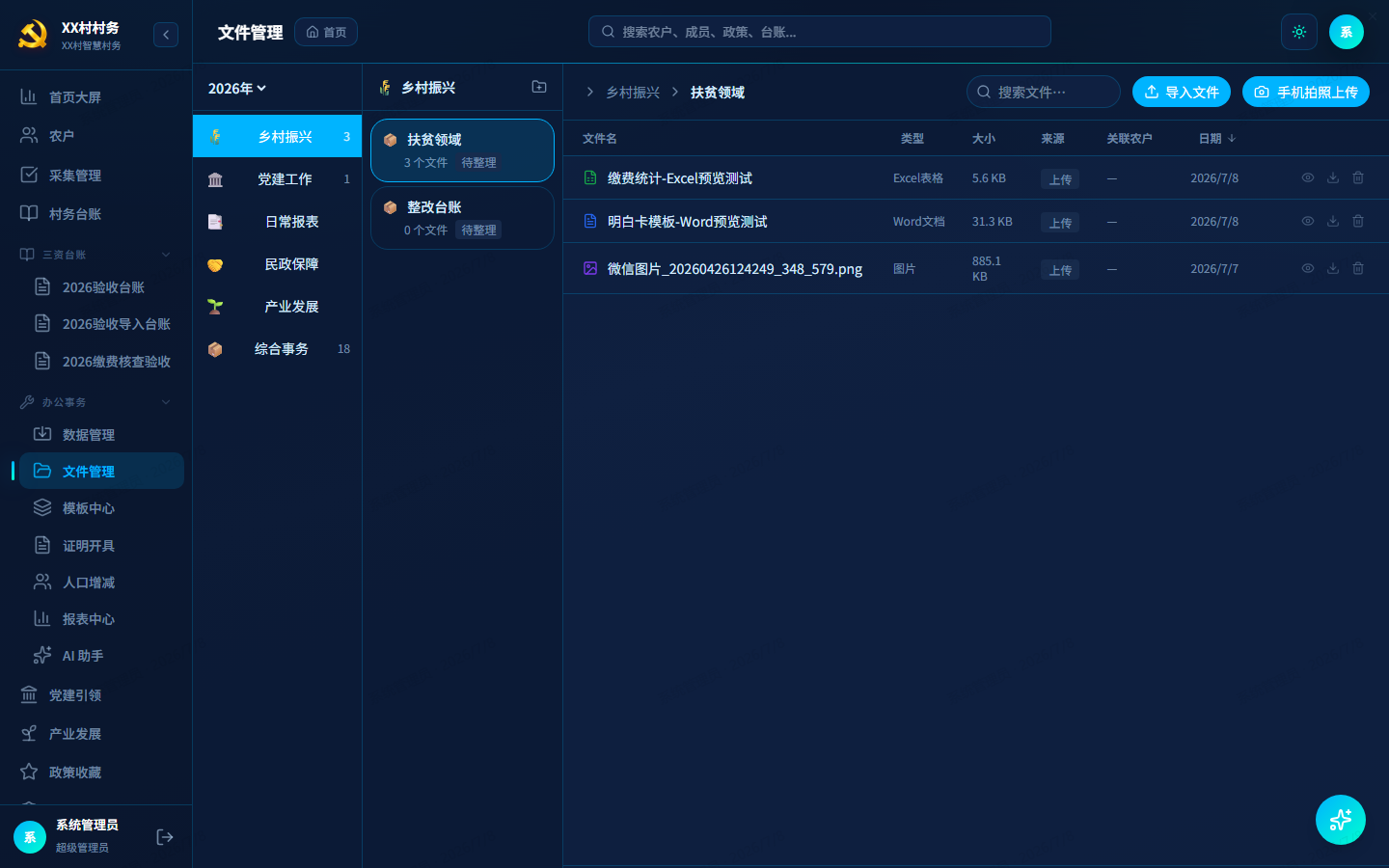1389x868 pixels.
Task: Select the 民政保障 category
Action: pyautogui.click(x=278, y=264)
